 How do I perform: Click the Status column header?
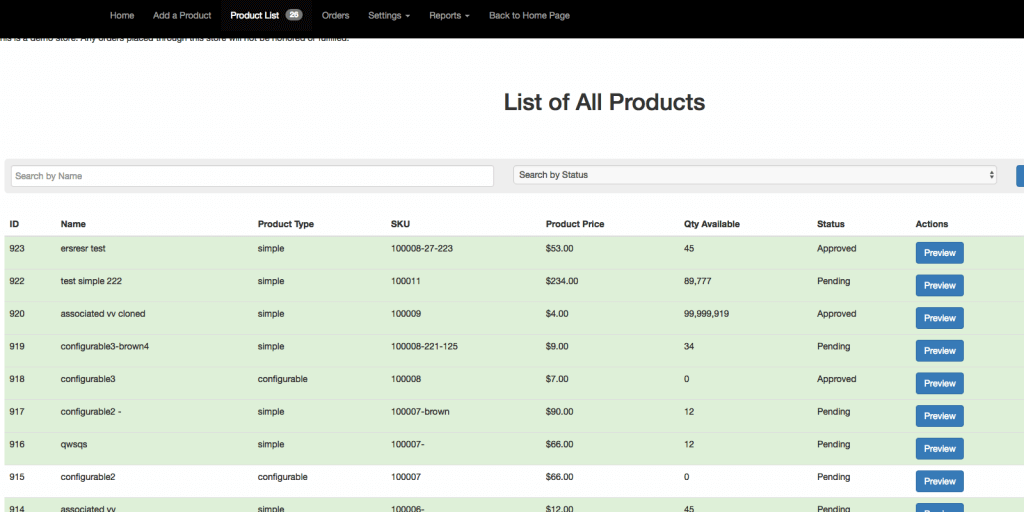830,224
